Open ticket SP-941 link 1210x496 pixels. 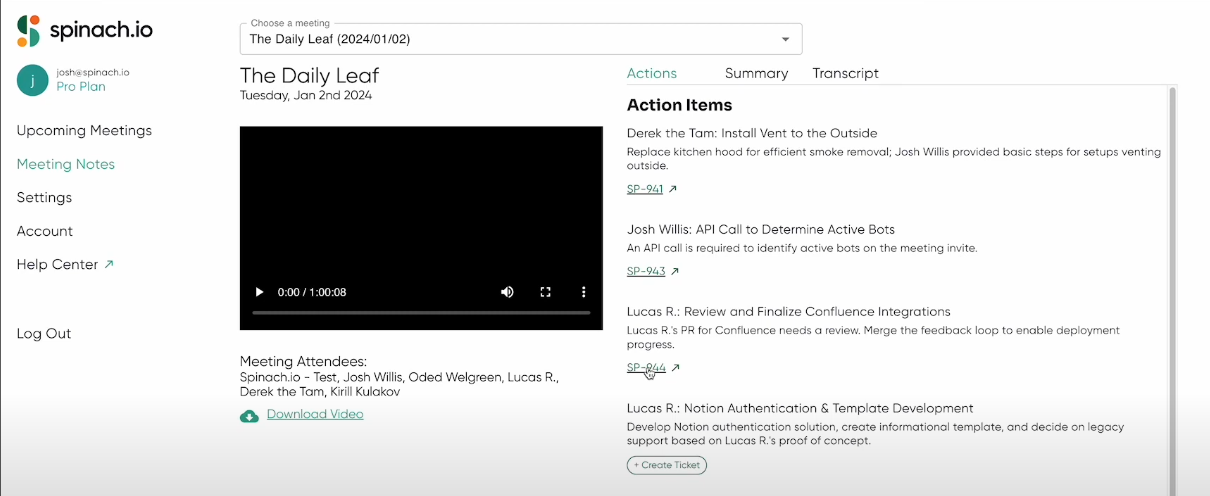(x=645, y=189)
